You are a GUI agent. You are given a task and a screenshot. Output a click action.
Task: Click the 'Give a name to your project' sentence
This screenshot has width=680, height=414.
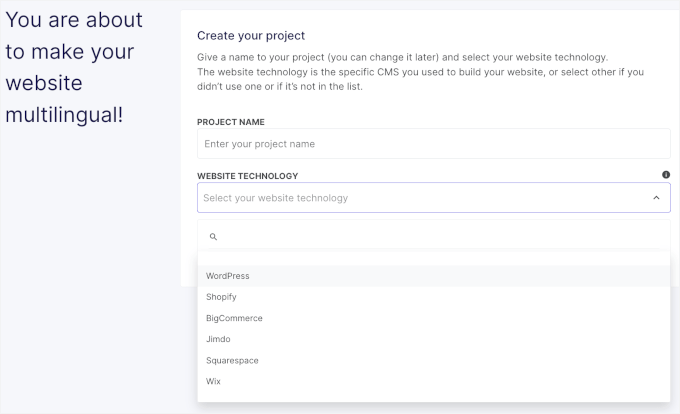[300, 57]
